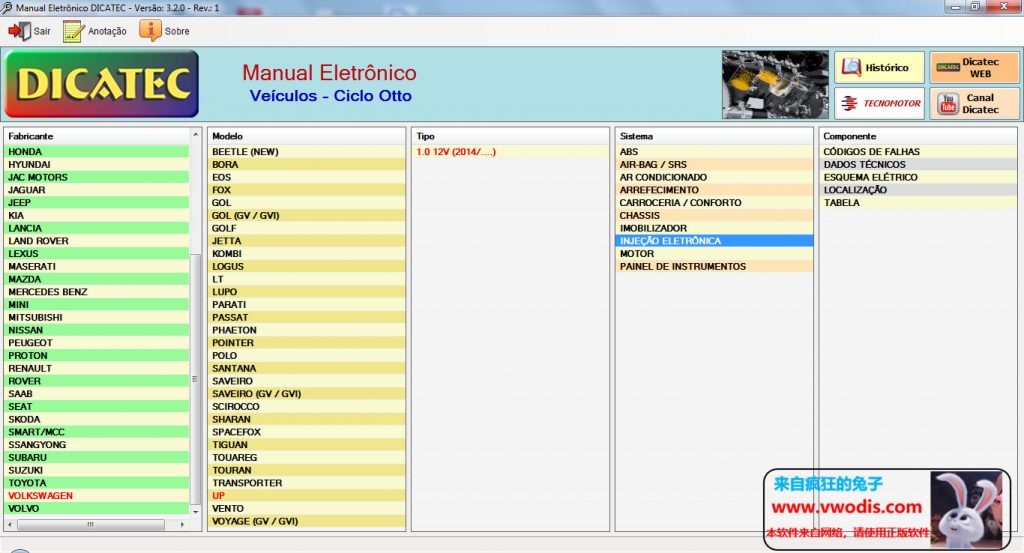Open Dicatec WEB link button
This screenshot has width=1024, height=553.
pyautogui.click(x=974, y=68)
